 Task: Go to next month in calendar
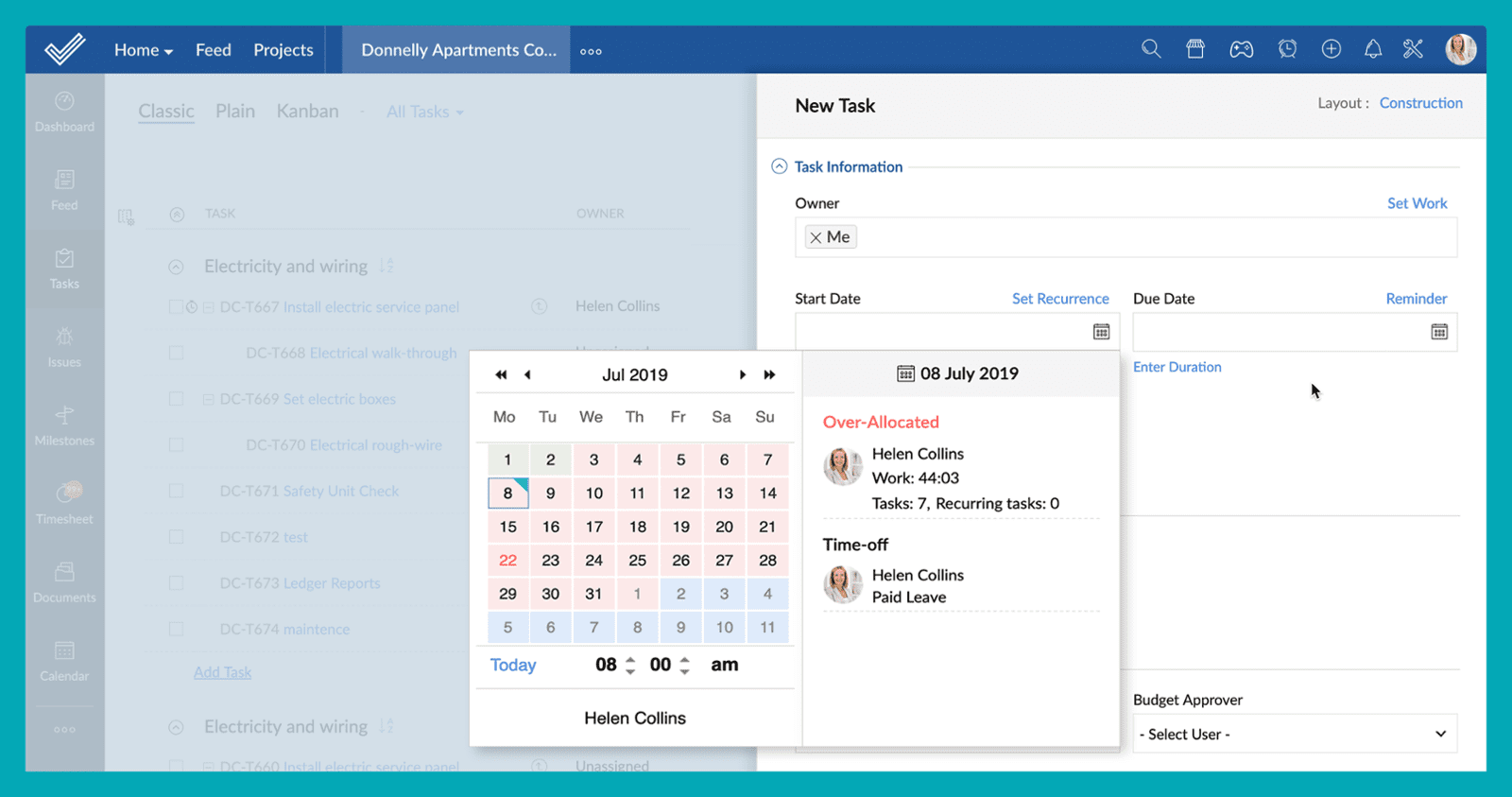point(743,375)
